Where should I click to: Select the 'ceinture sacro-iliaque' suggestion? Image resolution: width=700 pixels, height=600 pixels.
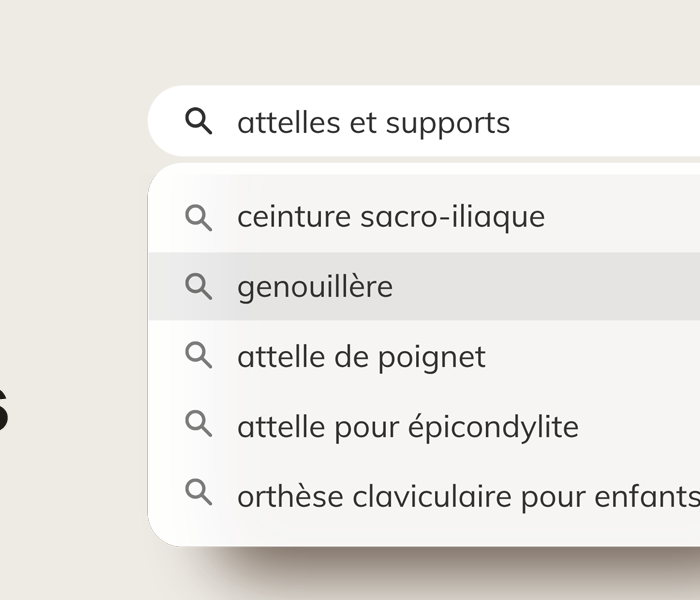point(424,217)
